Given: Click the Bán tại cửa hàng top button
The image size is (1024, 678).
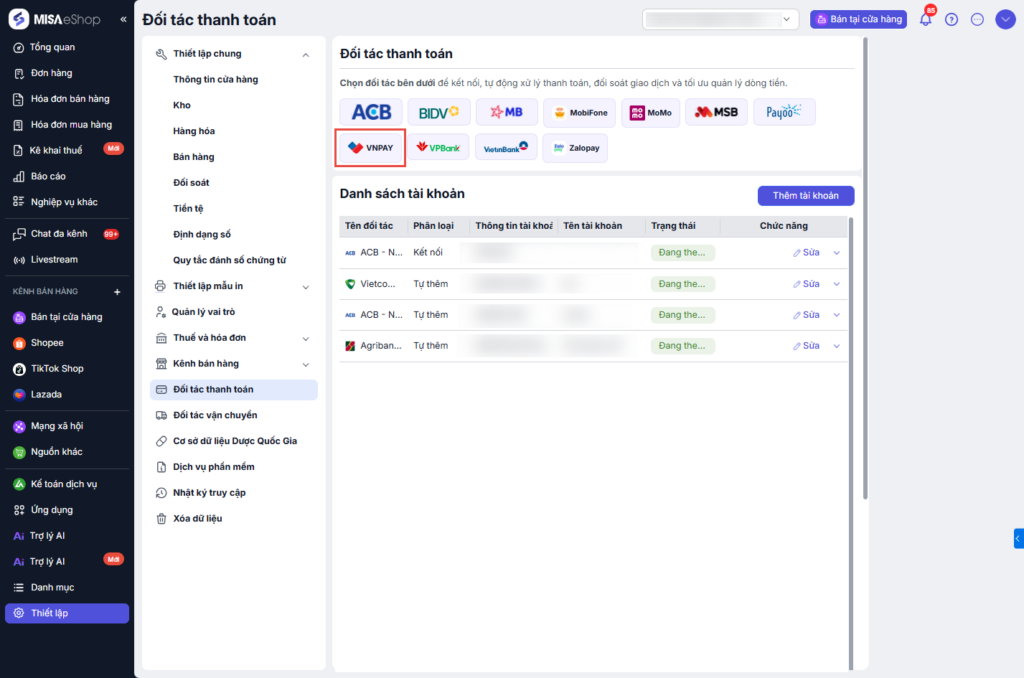Looking at the screenshot, I should click(x=858, y=19).
